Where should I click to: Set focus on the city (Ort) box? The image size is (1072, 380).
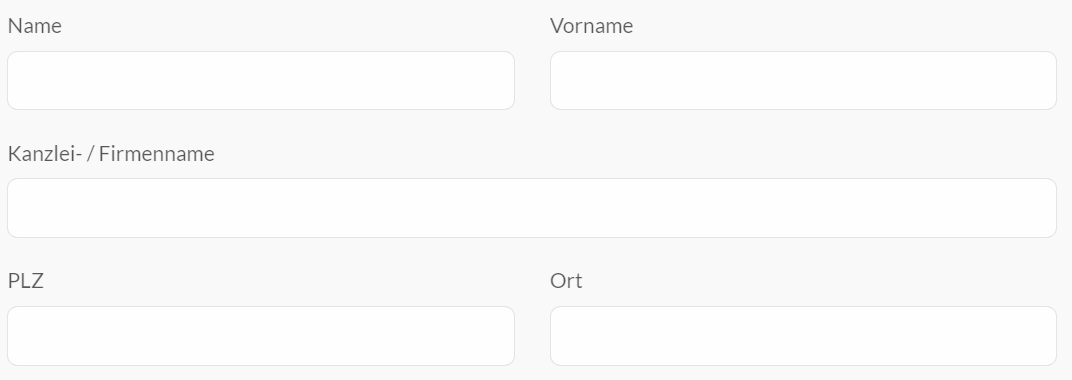tap(803, 336)
